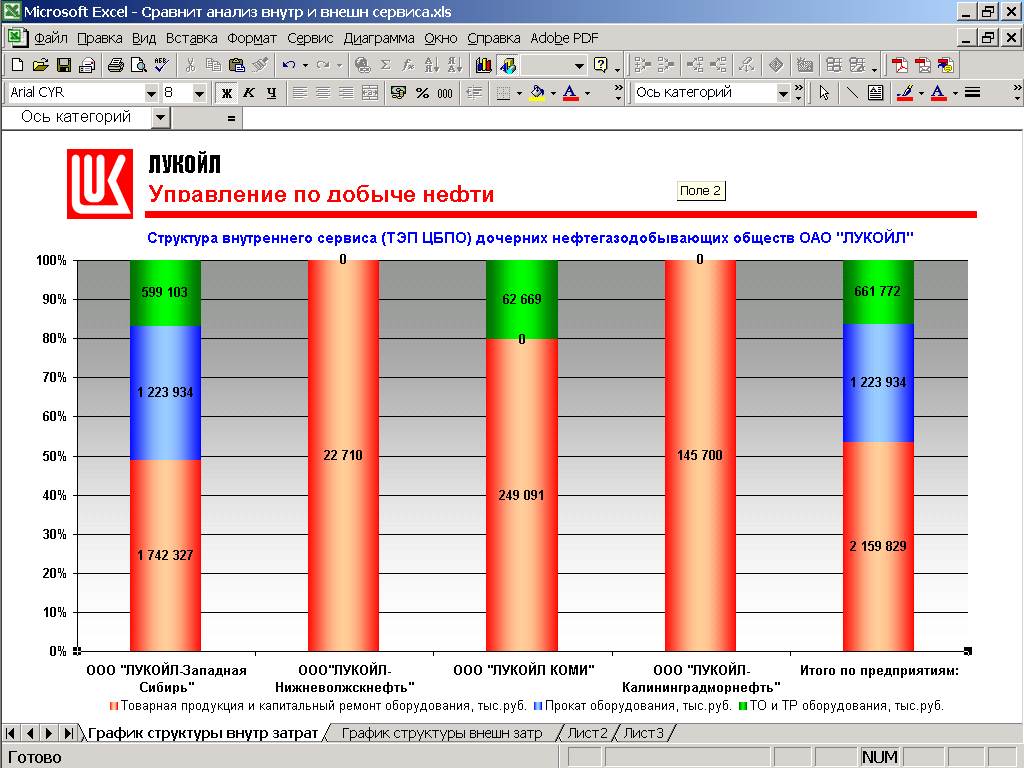Switch to 'График структуры внешн затр' sheet tab
The height and width of the screenshot is (768, 1024).
(442, 733)
